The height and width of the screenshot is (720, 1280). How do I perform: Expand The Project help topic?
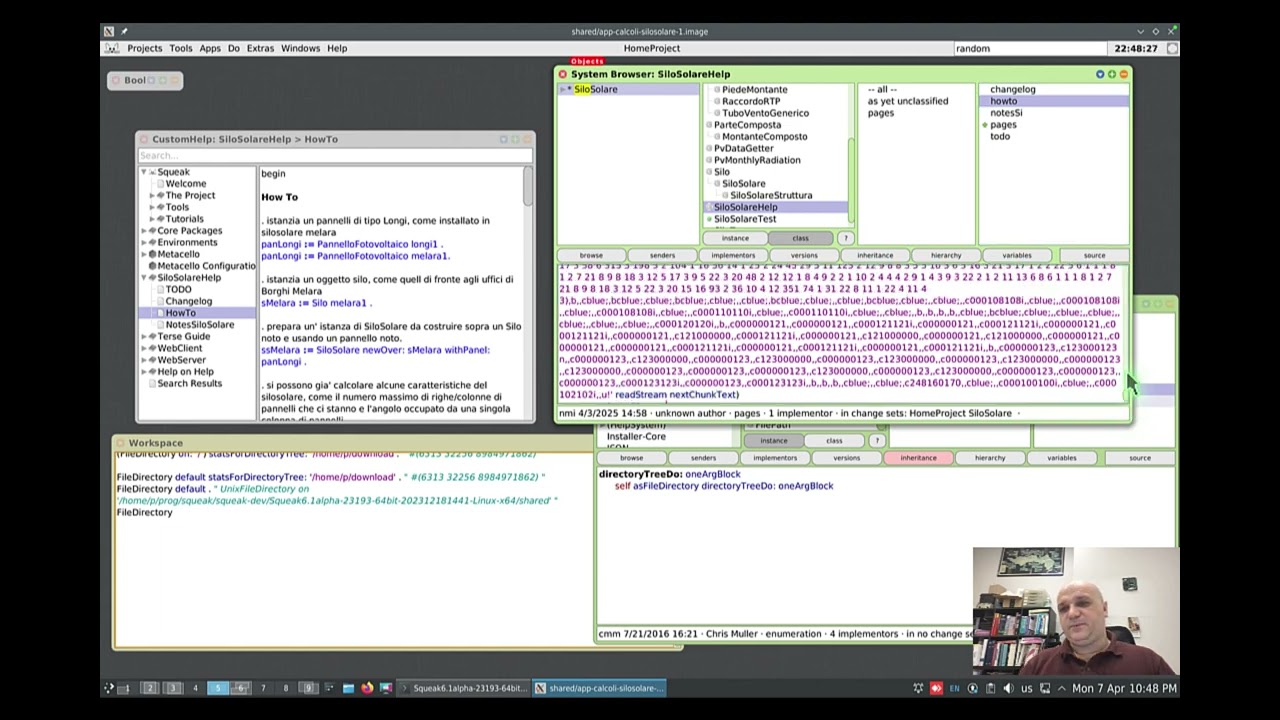[152, 195]
